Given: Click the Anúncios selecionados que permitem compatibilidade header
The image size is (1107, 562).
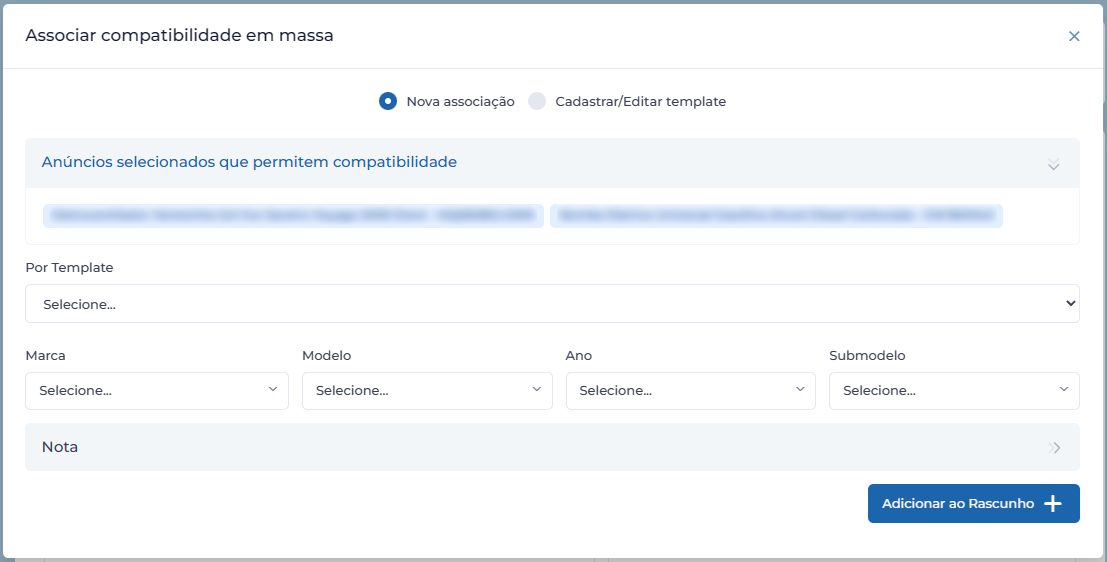Looking at the screenshot, I should (x=249, y=162).
